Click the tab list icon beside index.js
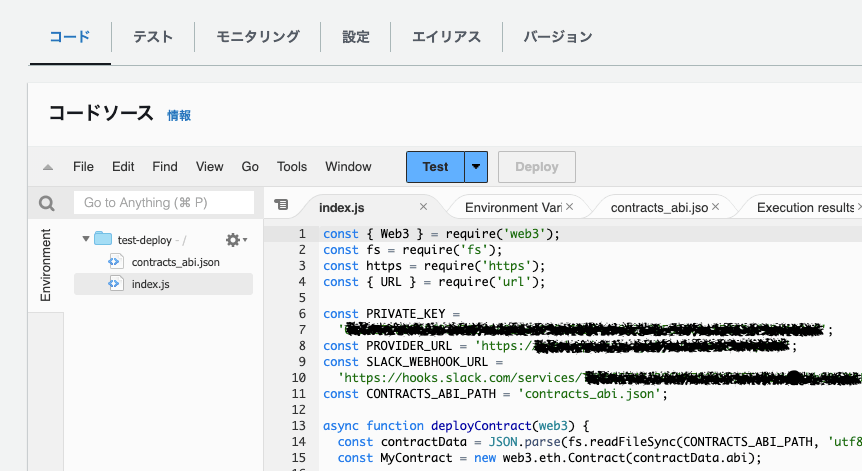862x471 pixels. 281,204
